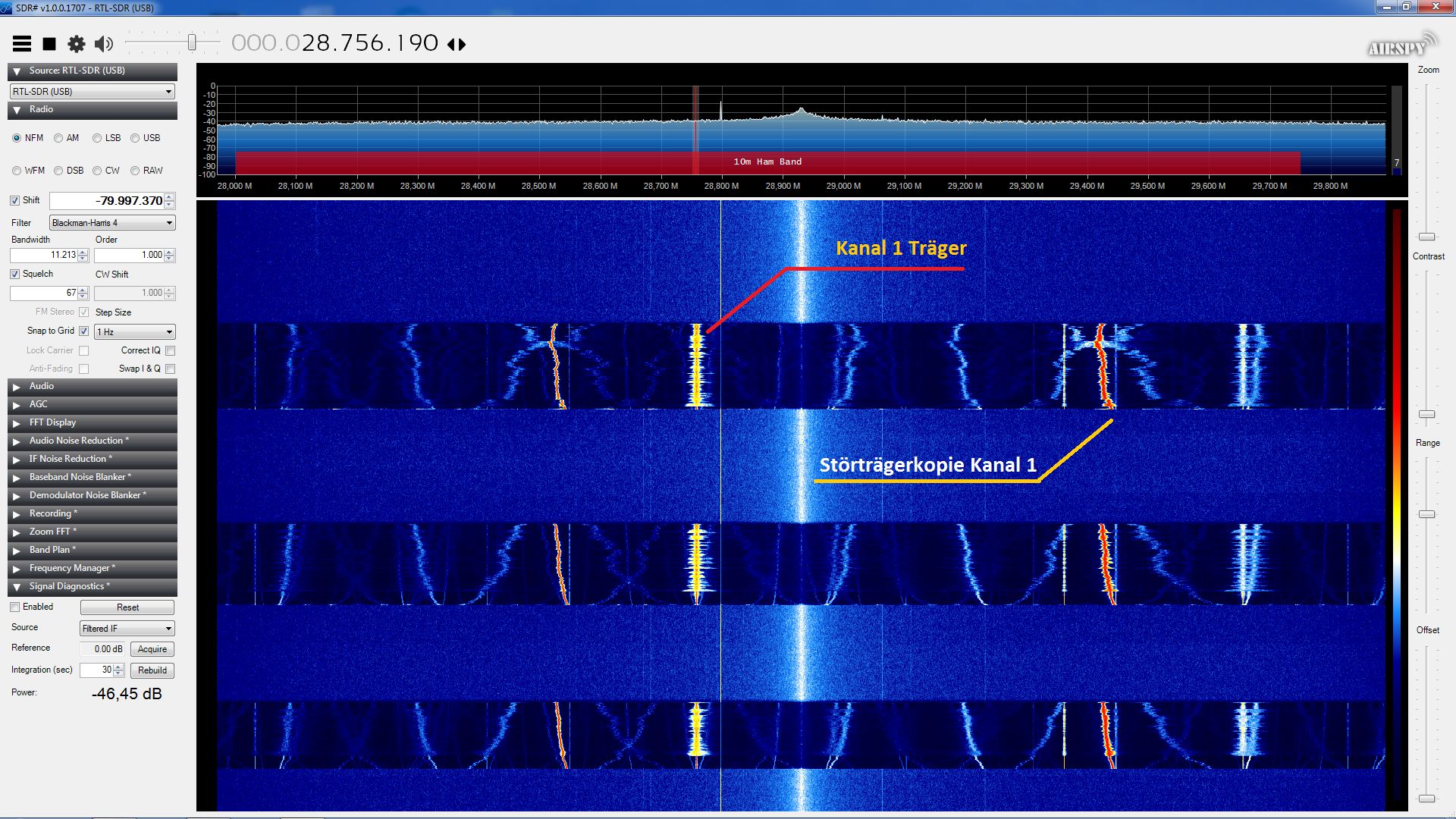
Task: Click the frequency tuning arrows icon
Action: pos(457,45)
